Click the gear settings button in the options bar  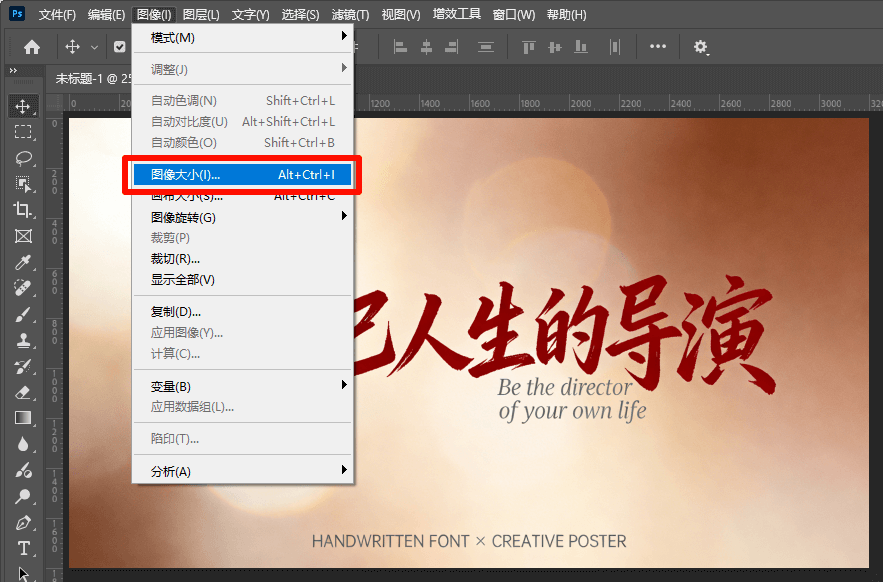click(x=699, y=46)
